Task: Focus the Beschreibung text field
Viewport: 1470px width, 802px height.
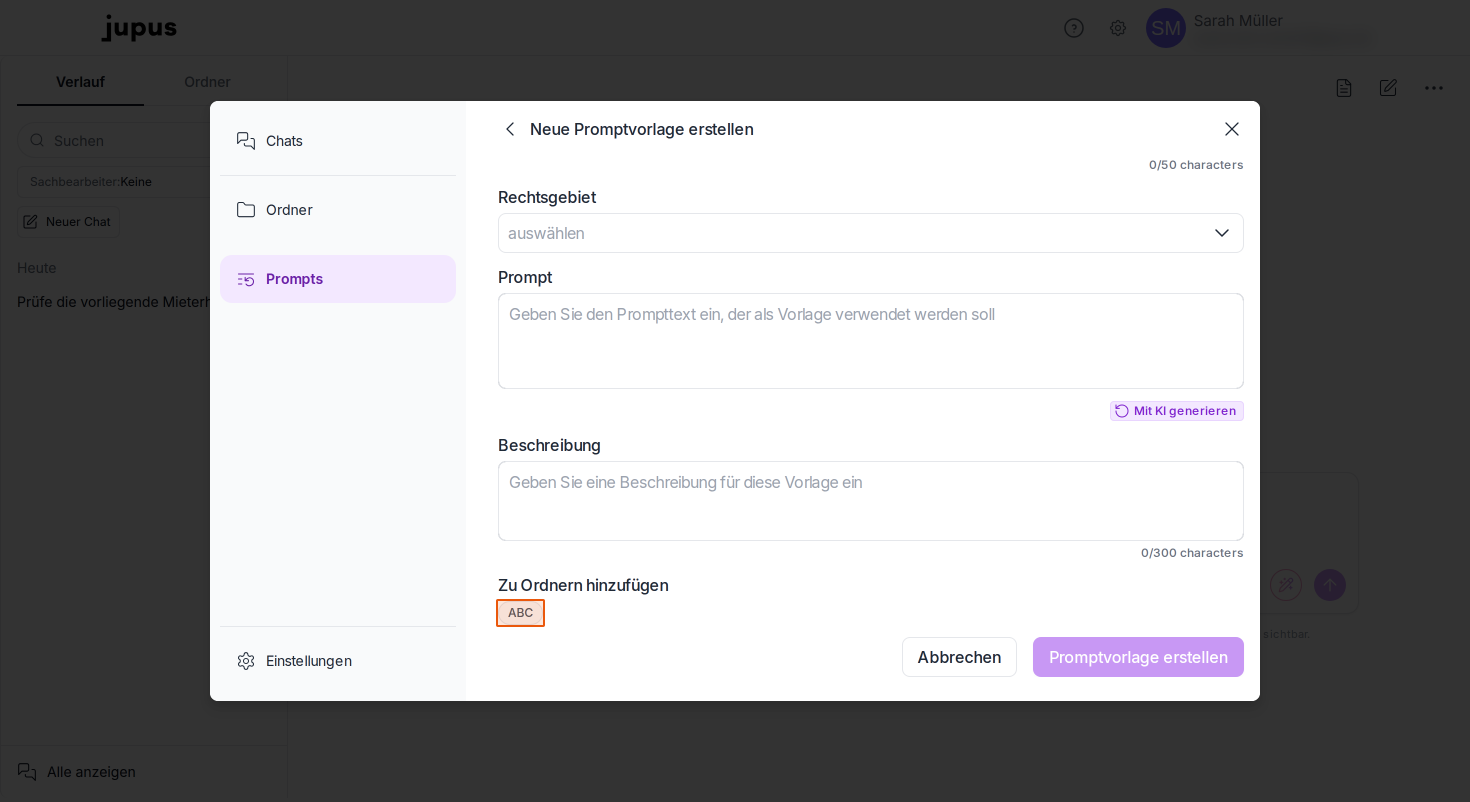Action: 871,501
